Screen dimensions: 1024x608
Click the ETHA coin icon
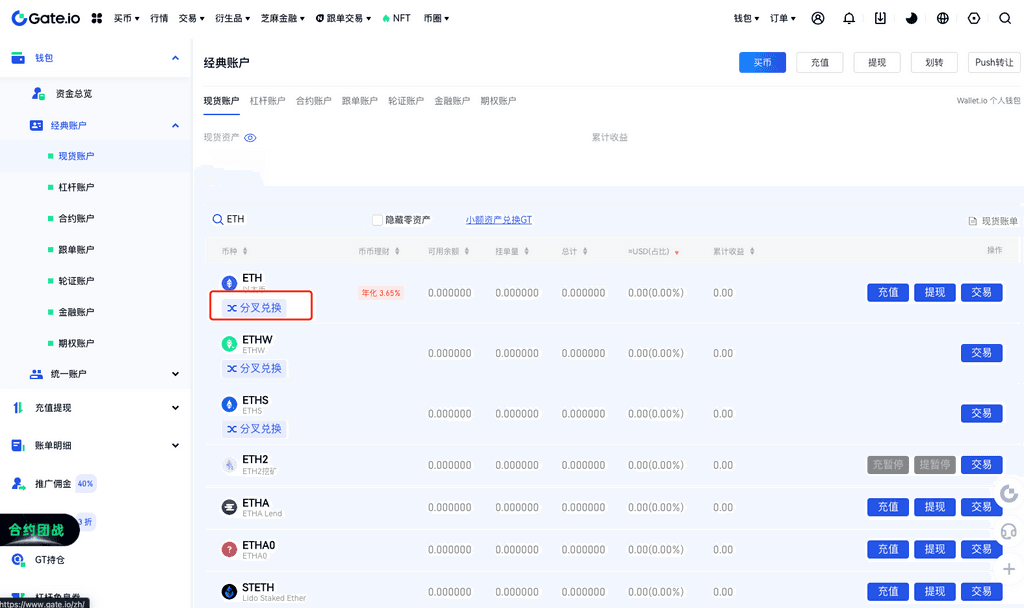click(229, 507)
